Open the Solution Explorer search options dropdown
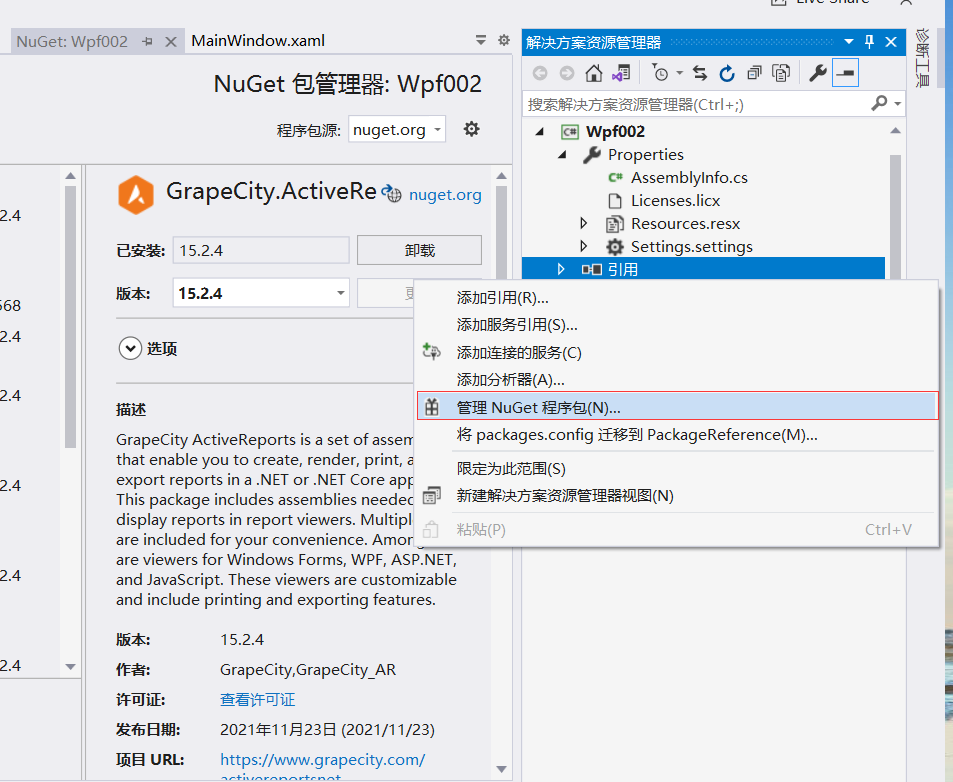The height and width of the screenshot is (782, 953). click(898, 104)
